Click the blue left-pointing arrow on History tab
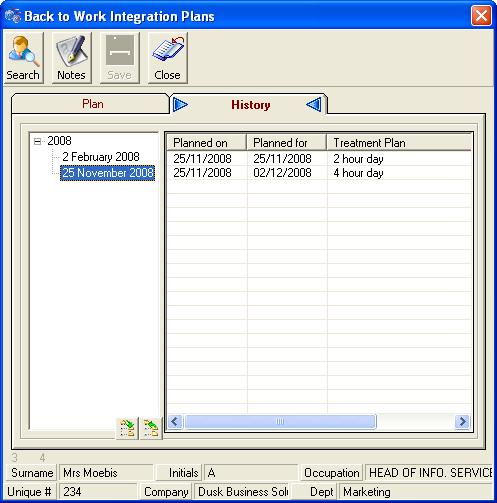This screenshot has width=497, height=503. coord(314,105)
